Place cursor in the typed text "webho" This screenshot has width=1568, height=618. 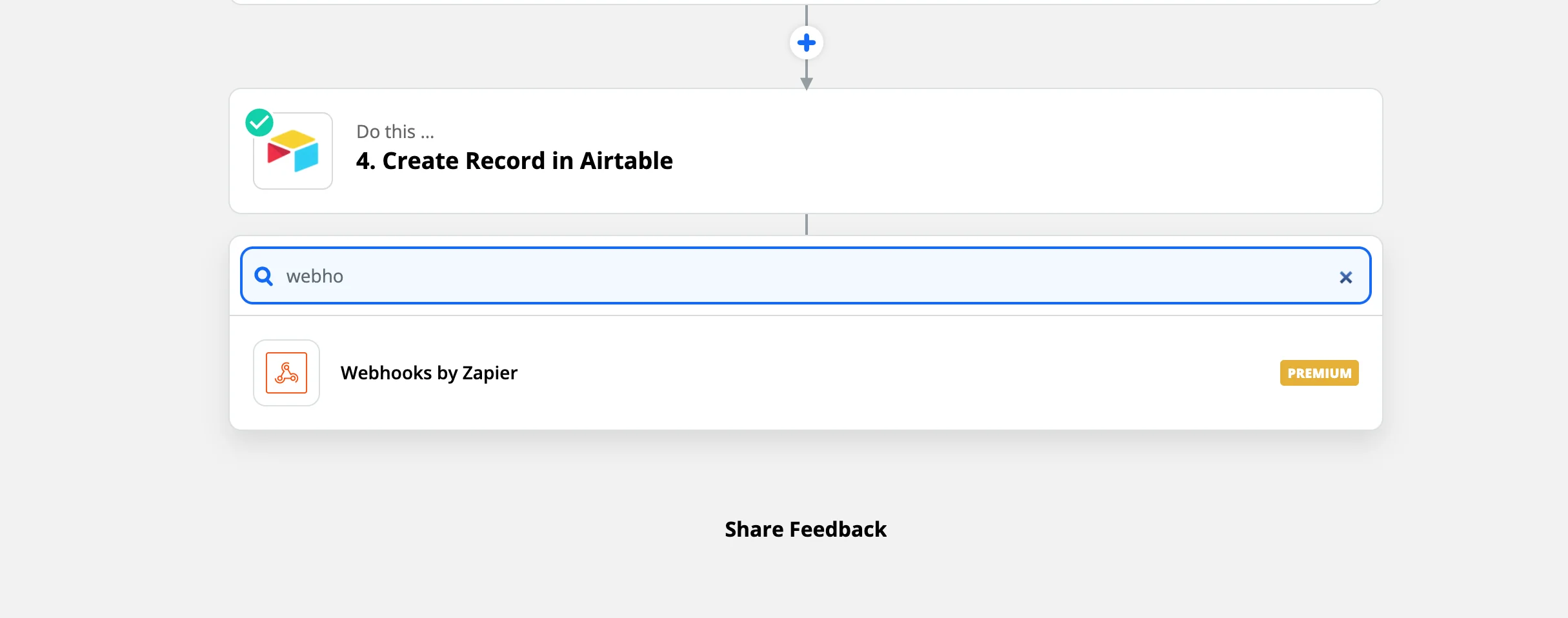pos(315,276)
